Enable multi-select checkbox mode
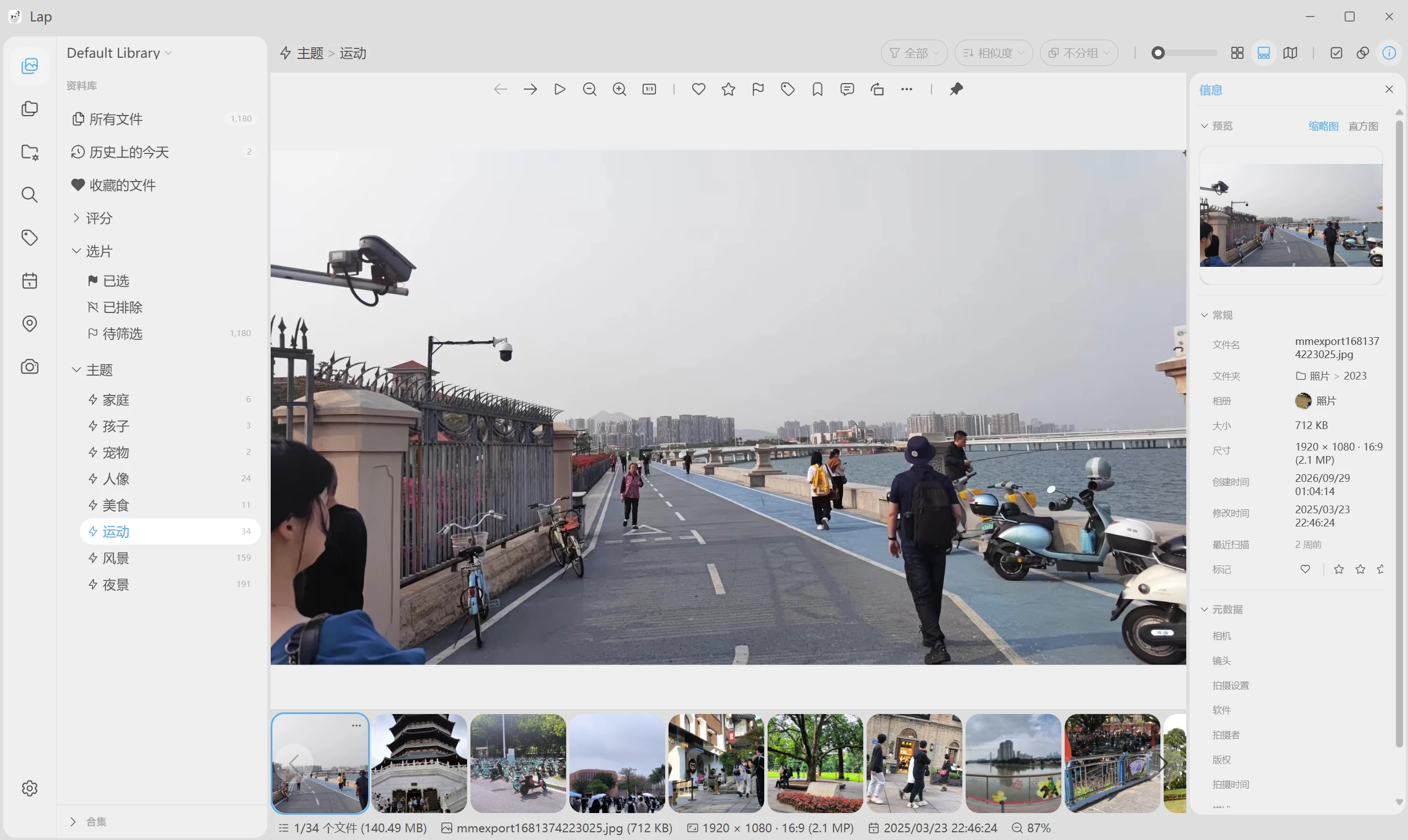Screen dimensions: 1408x840 (x=1336, y=53)
